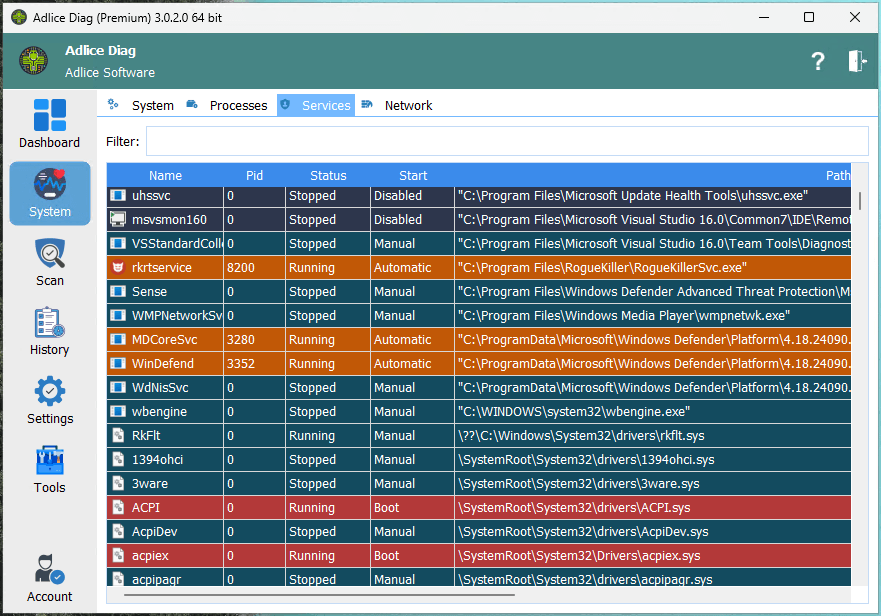Click the help question mark icon
881x616 pixels.
point(817,61)
